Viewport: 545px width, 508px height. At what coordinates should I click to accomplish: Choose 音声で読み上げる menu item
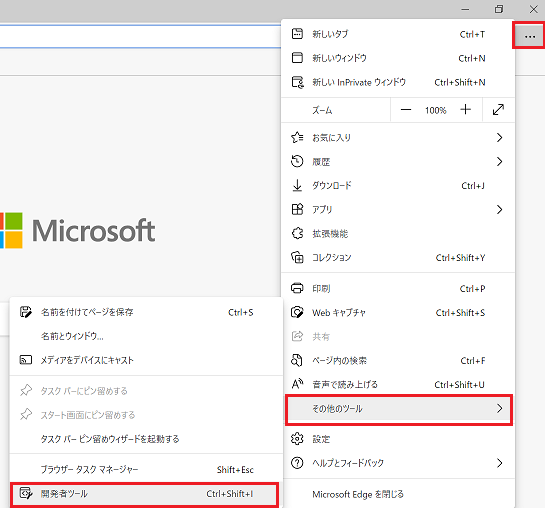click(x=398, y=384)
